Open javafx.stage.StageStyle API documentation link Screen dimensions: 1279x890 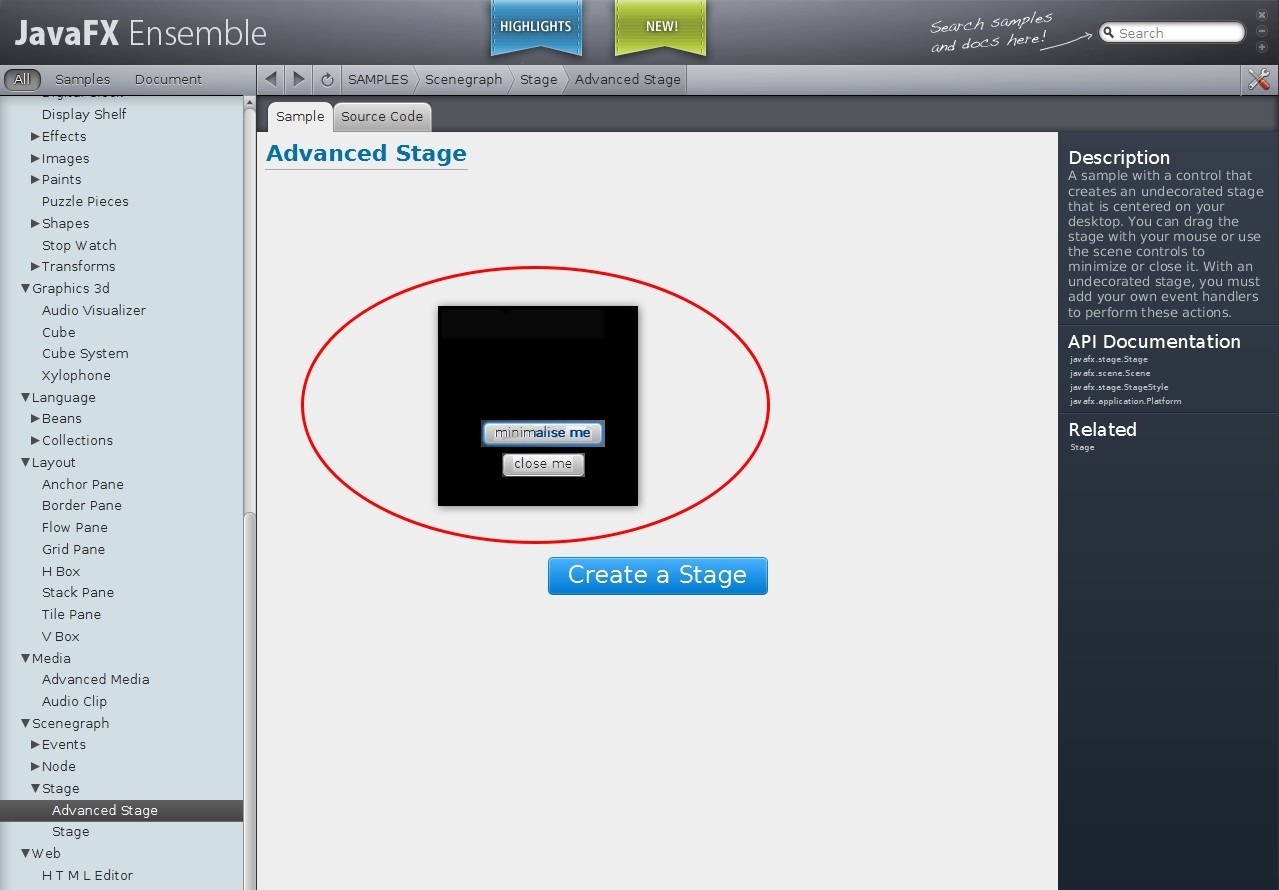point(1118,387)
